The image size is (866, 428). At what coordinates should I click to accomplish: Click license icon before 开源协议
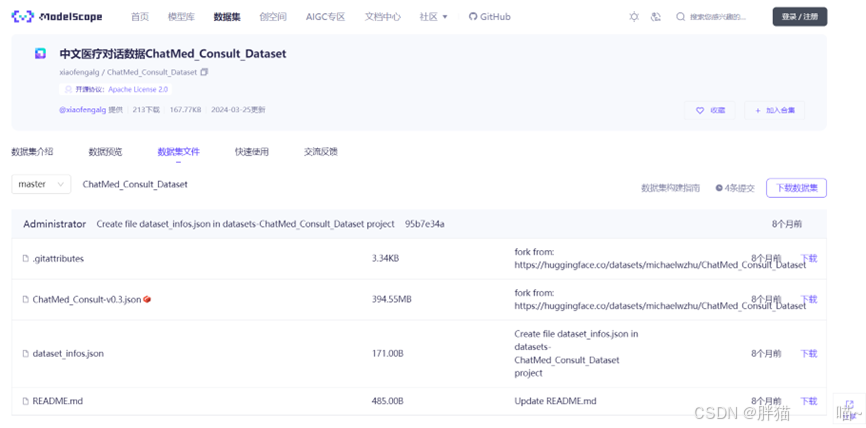coord(68,89)
